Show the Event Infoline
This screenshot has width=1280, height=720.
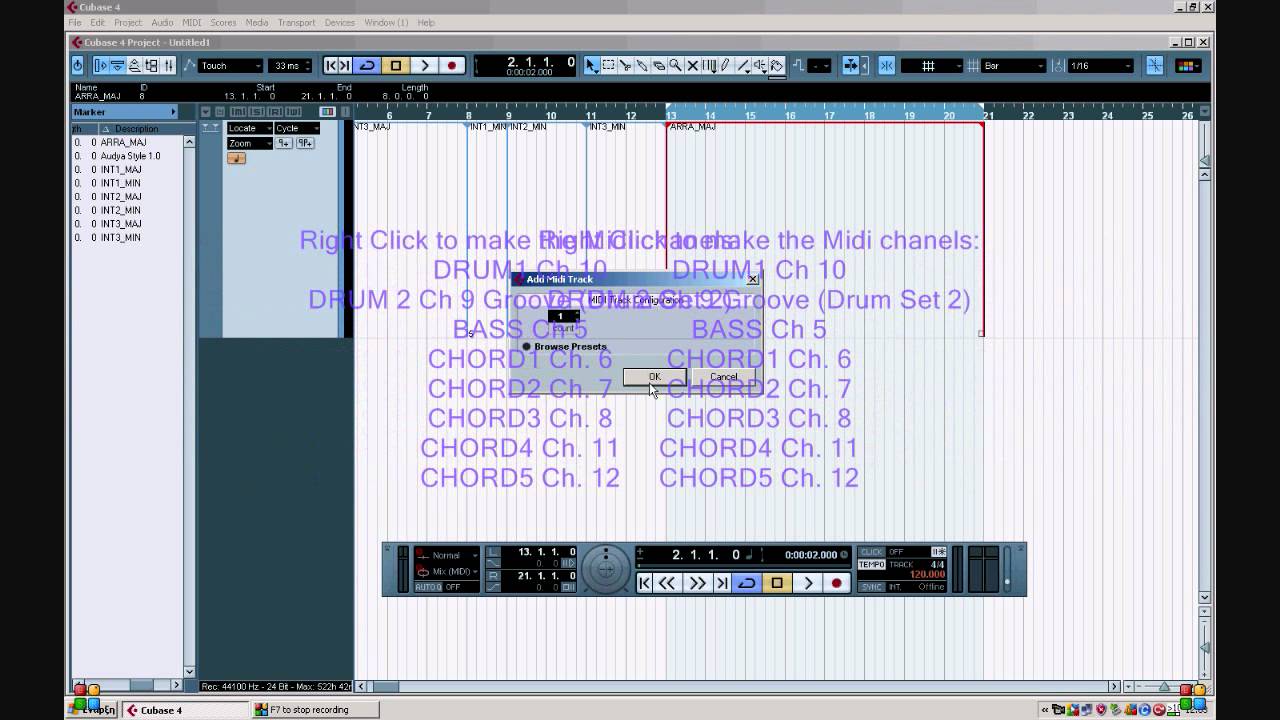pos(117,66)
